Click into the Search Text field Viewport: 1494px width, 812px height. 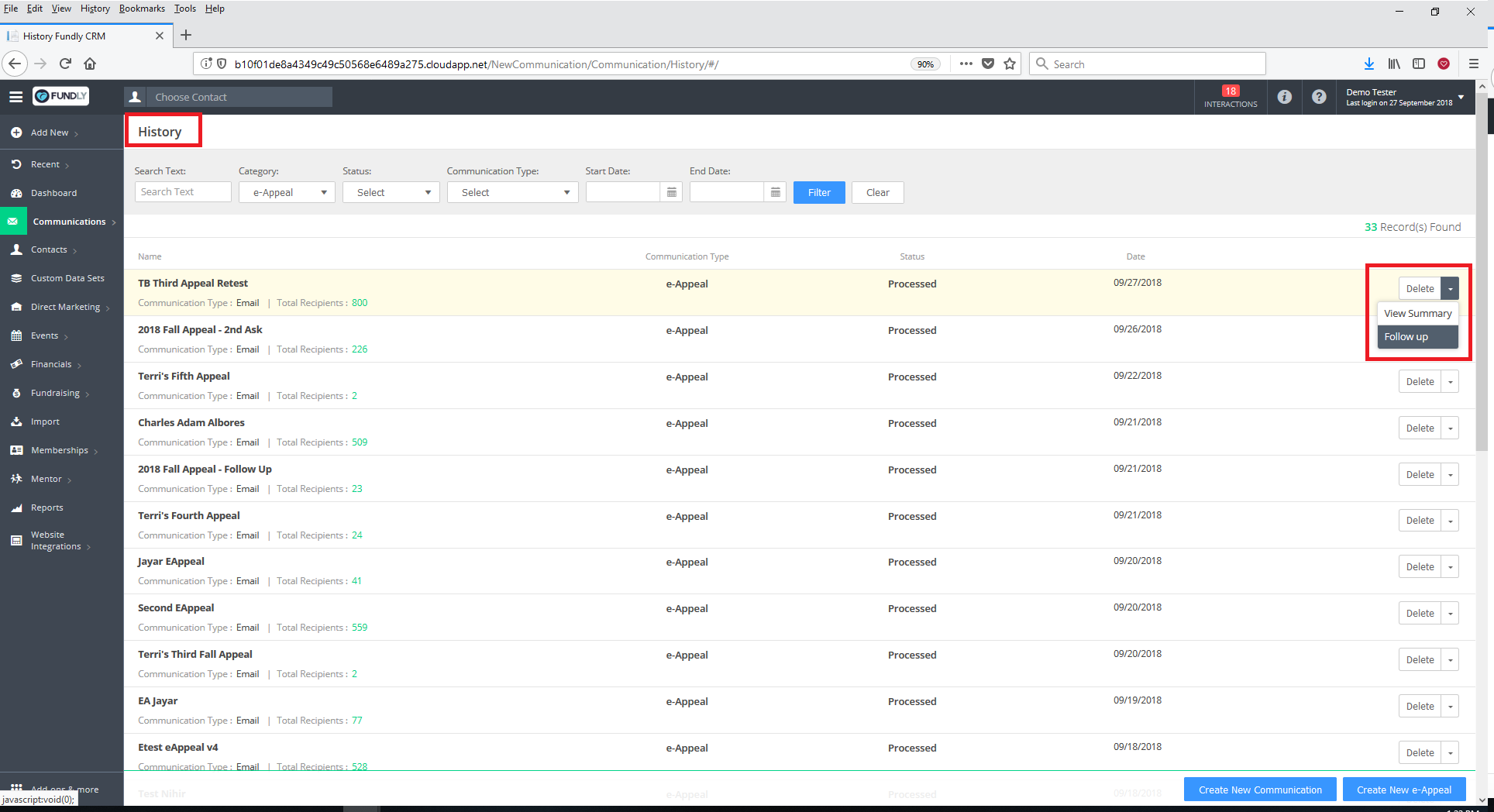coord(183,192)
